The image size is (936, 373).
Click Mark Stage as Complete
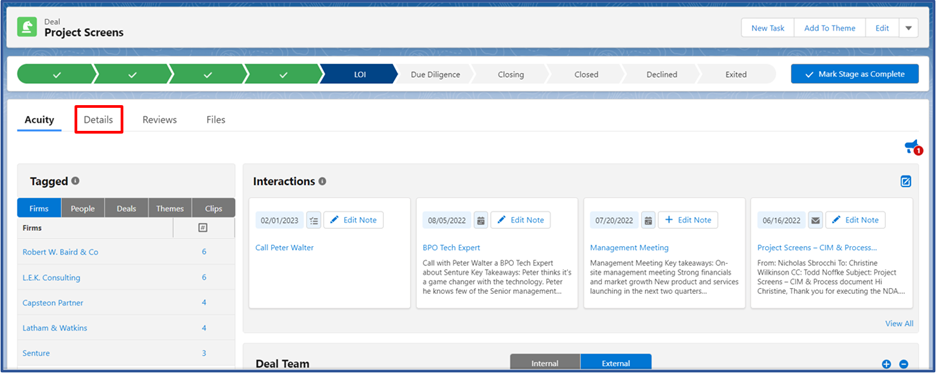click(x=855, y=75)
